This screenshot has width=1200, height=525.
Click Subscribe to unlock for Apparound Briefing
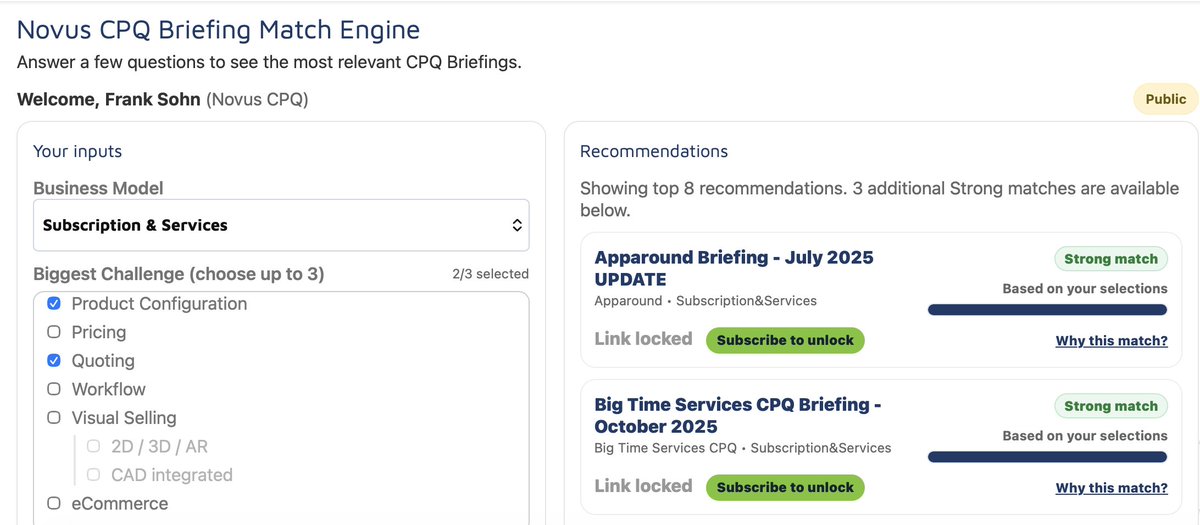click(785, 340)
